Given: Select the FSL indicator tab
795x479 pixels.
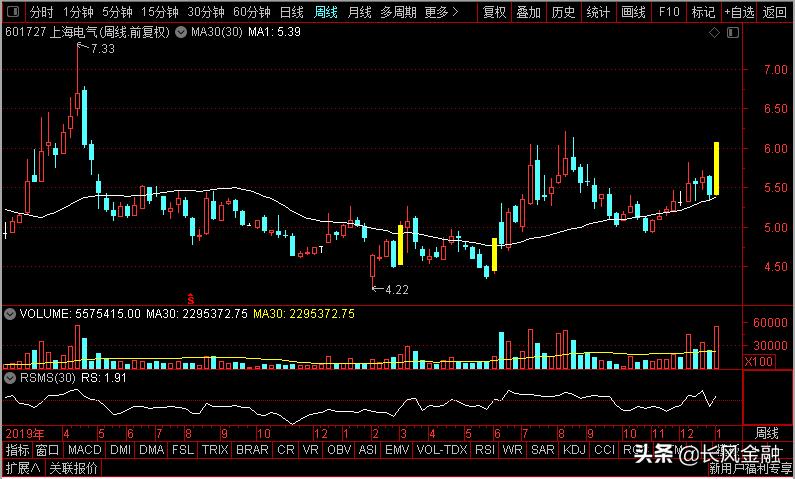Looking at the screenshot, I should 183,449.
